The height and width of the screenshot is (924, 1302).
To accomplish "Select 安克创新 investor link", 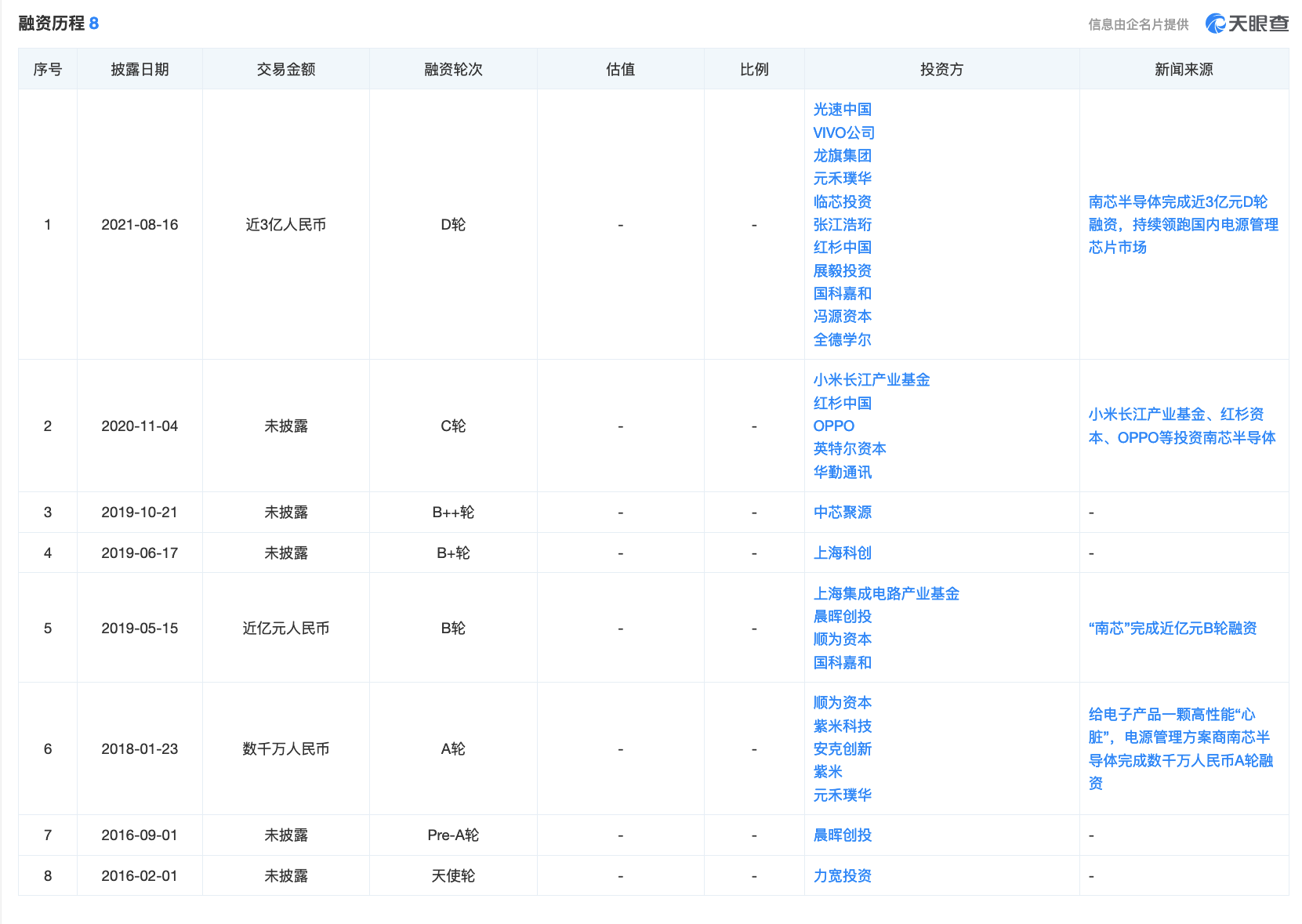I will pos(842,748).
